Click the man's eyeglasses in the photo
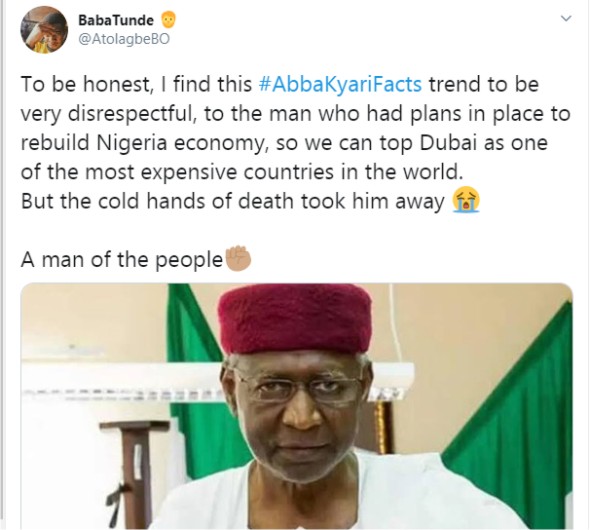The height and width of the screenshot is (530, 590). pyautogui.click(x=297, y=387)
